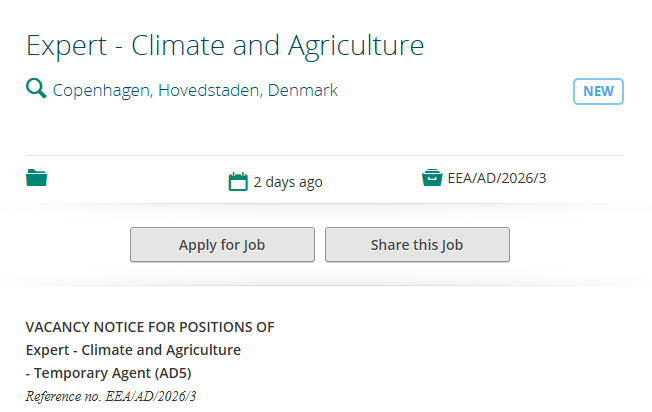Click the VACANCY NOTICE FOR POSITIONS OF line

[x=150, y=327]
